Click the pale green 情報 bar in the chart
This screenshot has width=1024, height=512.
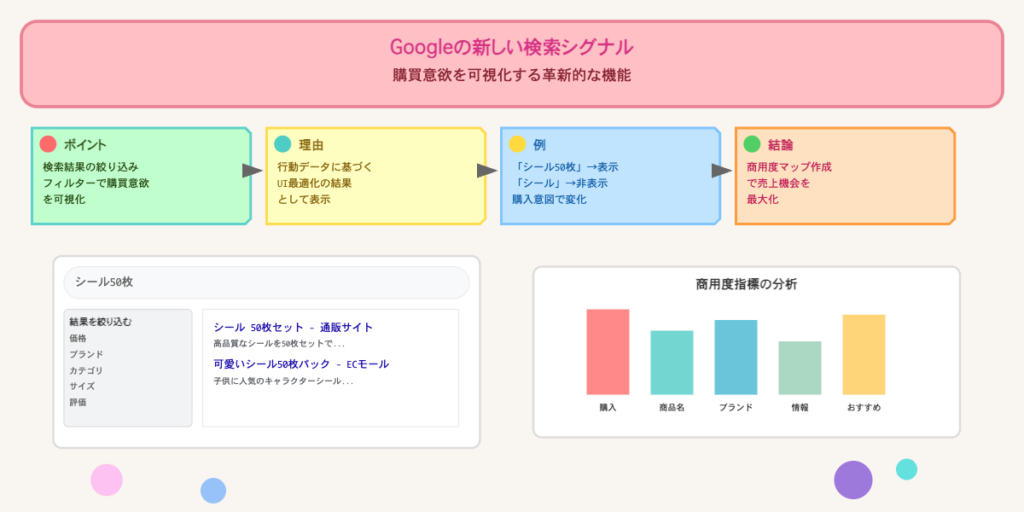(x=800, y=367)
